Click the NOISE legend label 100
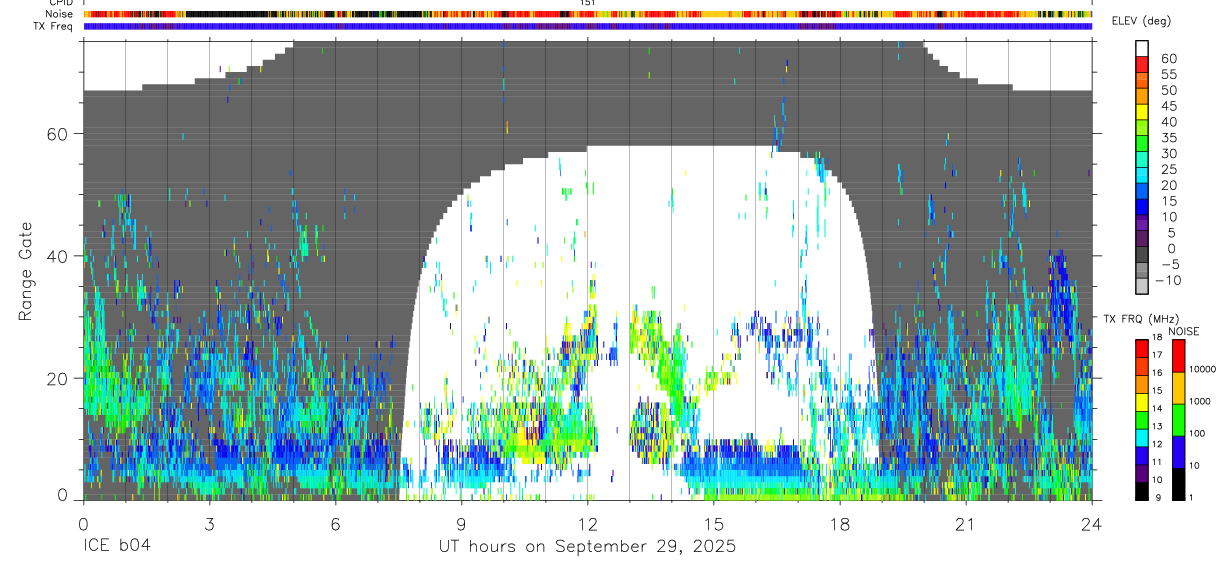Viewport: 1228px width, 567px height. tap(1198, 433)
